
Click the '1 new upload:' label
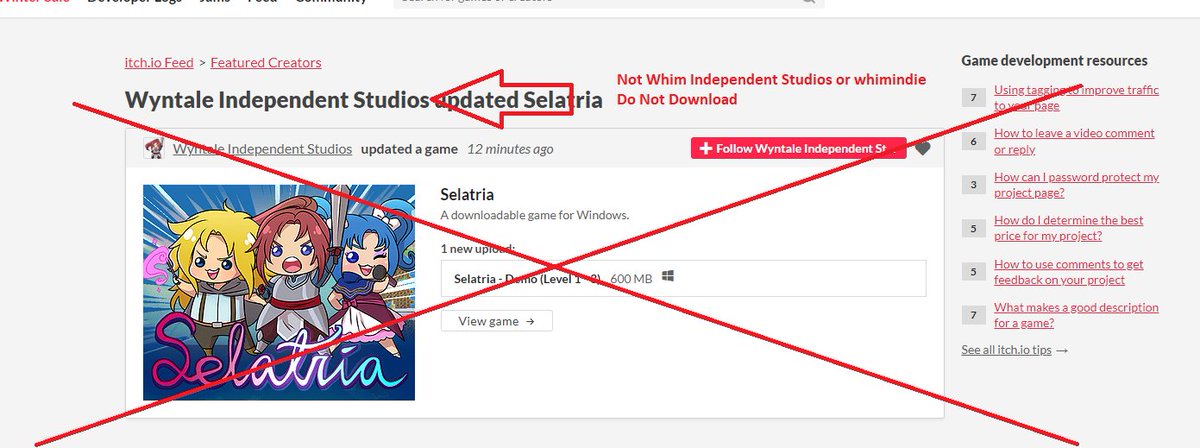coord(478,248)
